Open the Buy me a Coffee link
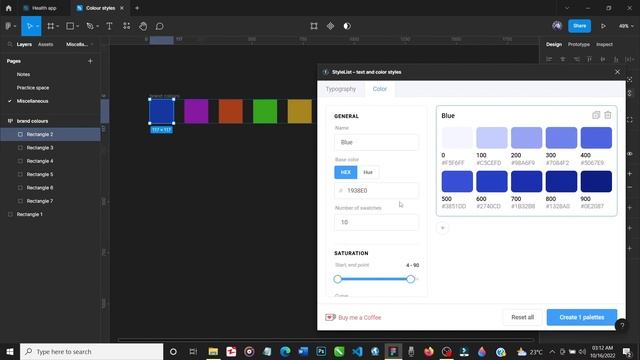Viewport: 640px width, 360px height. [x=353, y=317]
